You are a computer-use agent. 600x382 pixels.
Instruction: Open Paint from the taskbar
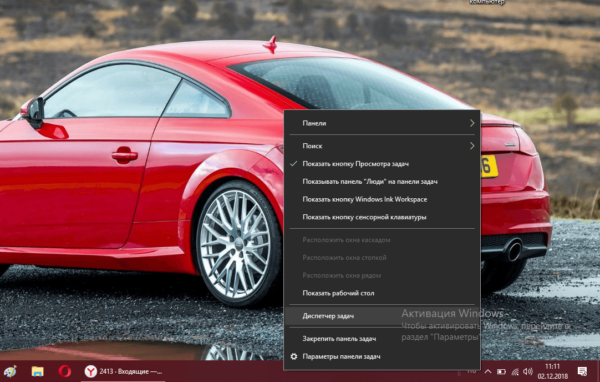10,371
